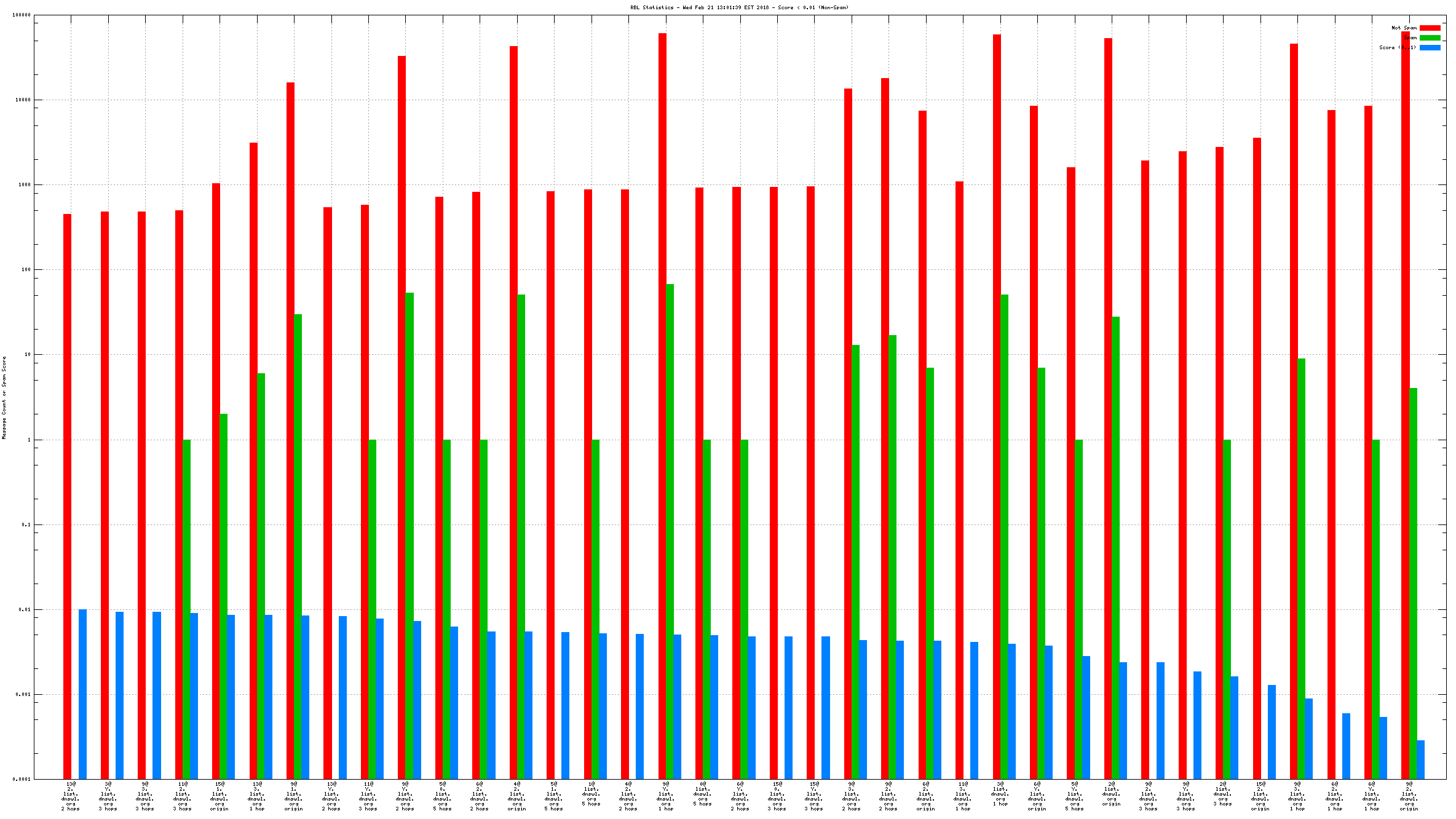Click the Message Count or Spam Score axis title
This screenshot has height=819, width=1456.
(4, 397)
